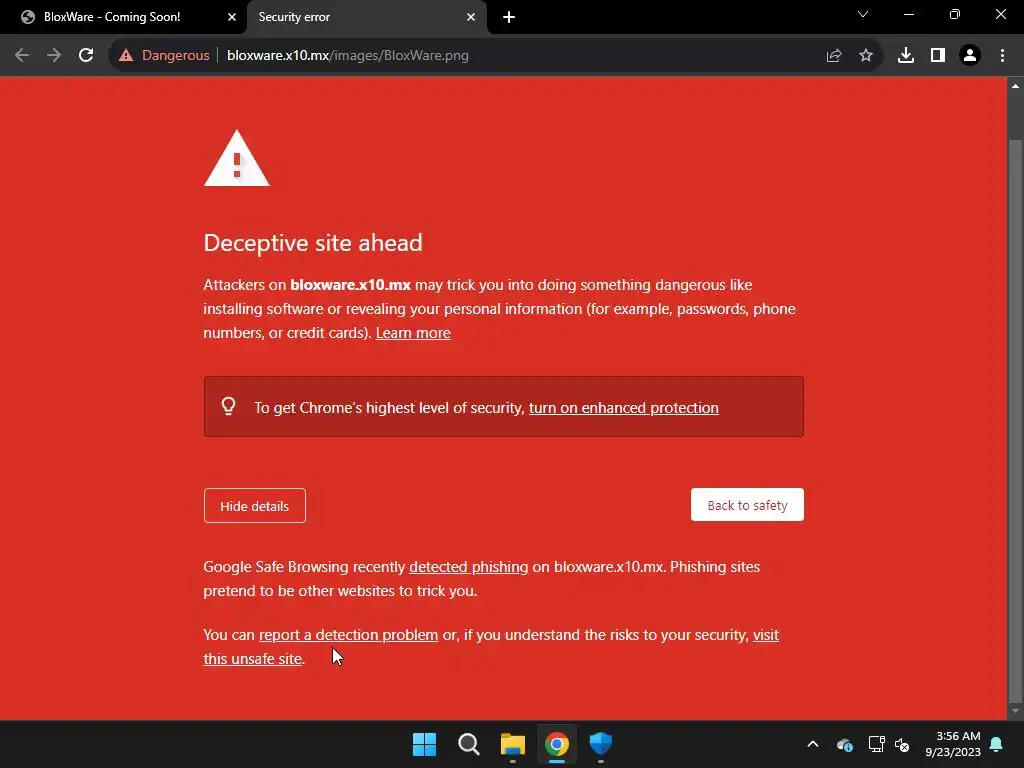Screen dimensions: 1024x768
Task: Click the Back to safety button
Action: pos(747,505)
